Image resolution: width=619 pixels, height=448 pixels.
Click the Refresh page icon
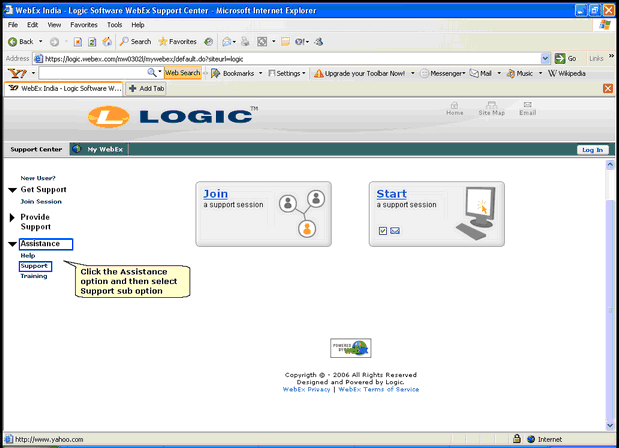click(92, 41)
